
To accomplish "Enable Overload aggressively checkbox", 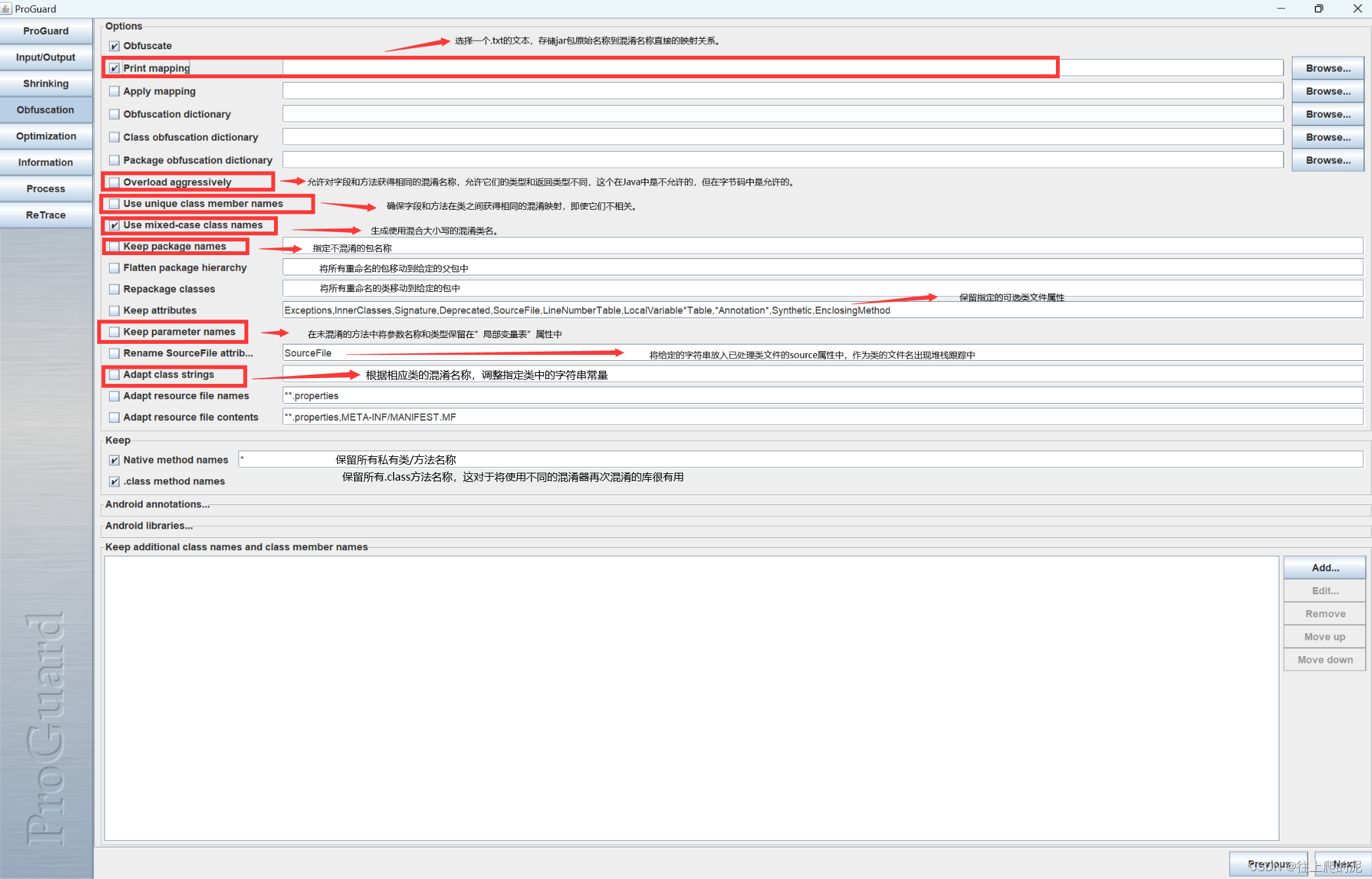I will tap(114, 182).
